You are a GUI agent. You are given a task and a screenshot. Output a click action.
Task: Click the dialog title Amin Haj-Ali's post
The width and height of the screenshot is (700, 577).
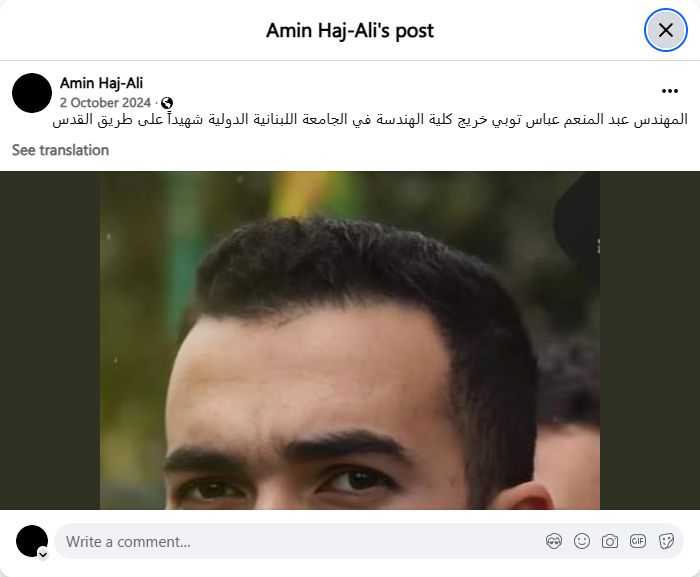[350, 31]
